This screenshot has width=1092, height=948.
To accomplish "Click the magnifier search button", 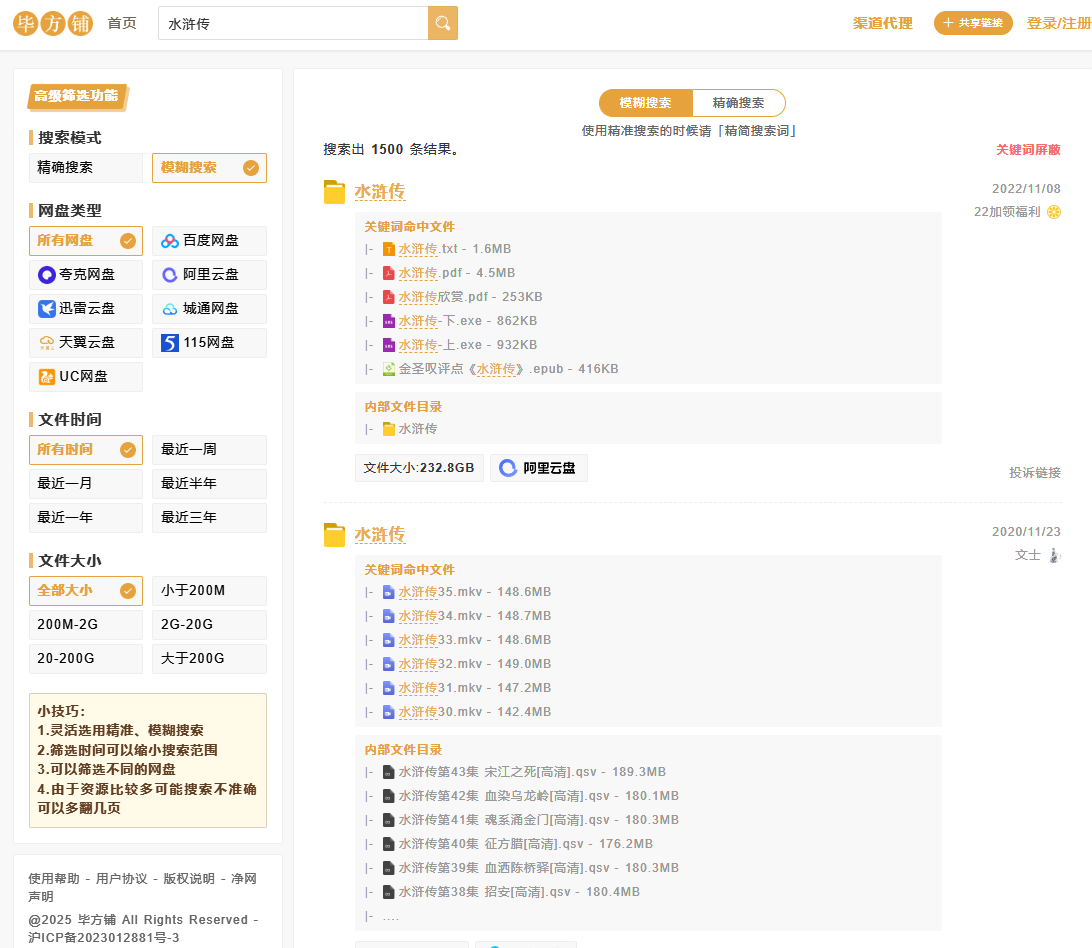I will pos(442,23).
